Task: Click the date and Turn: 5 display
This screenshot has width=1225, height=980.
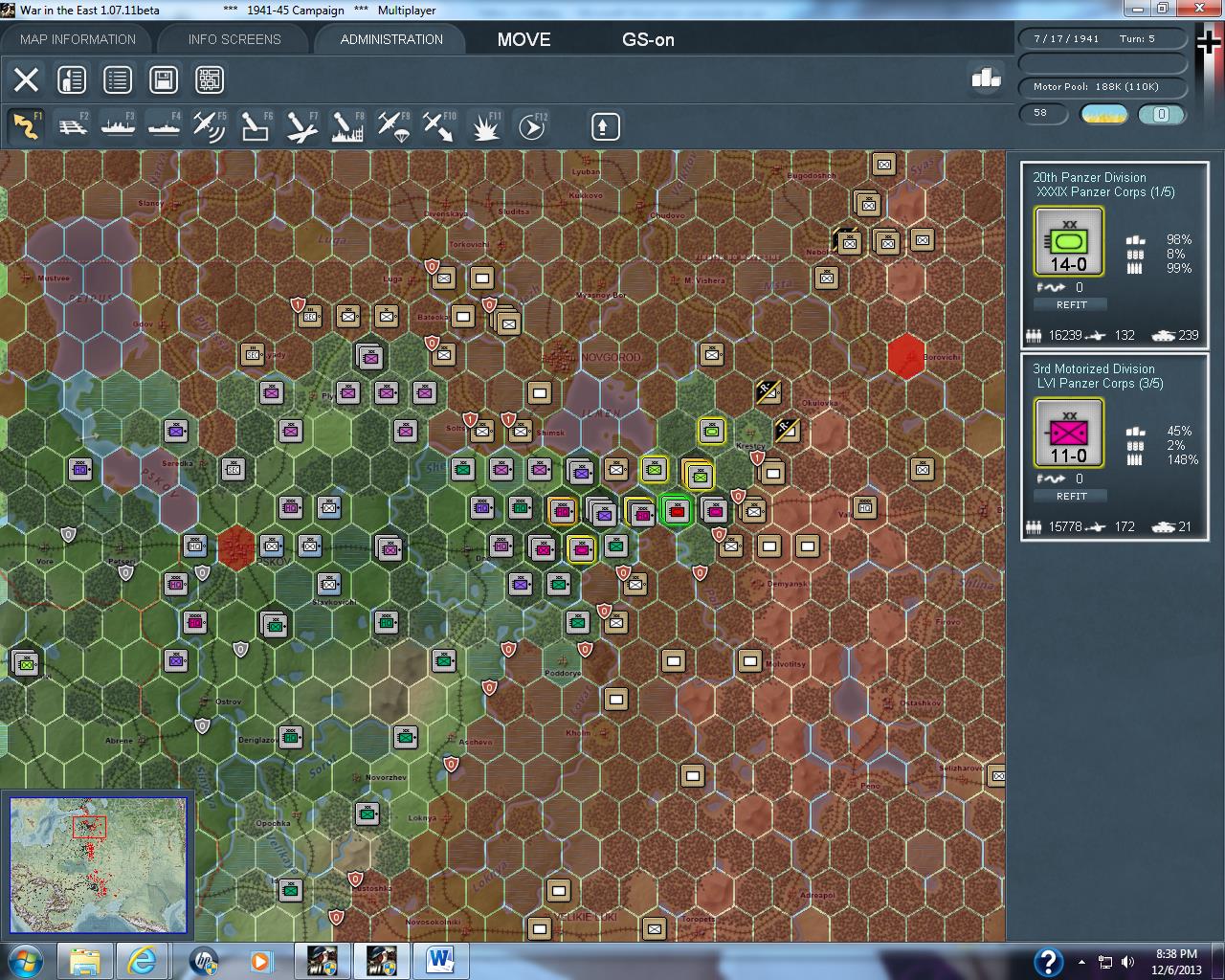Action: pyautogui.click(x=1101, y=39)
